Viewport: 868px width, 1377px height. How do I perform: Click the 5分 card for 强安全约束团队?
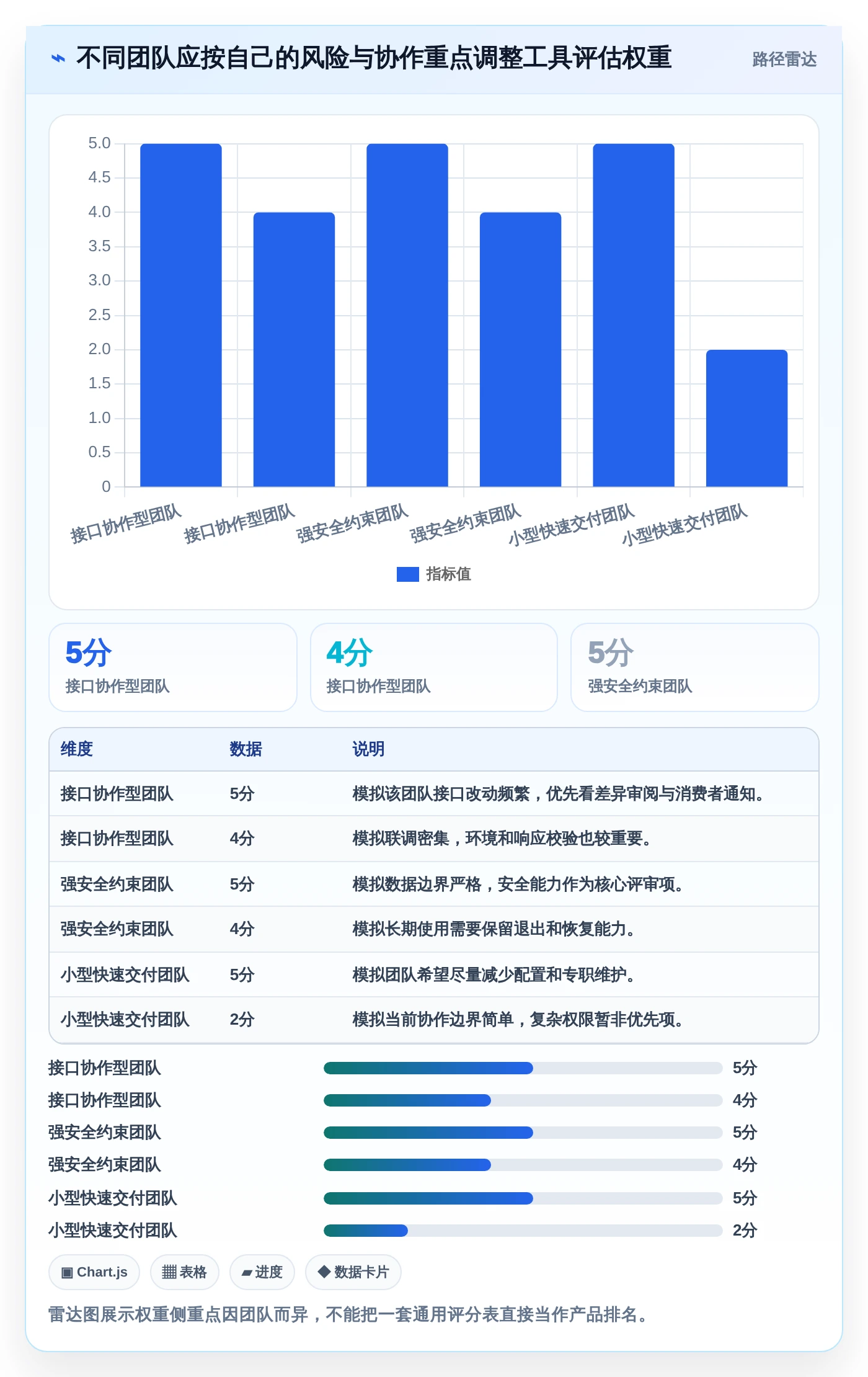click(x=695, y=667)
